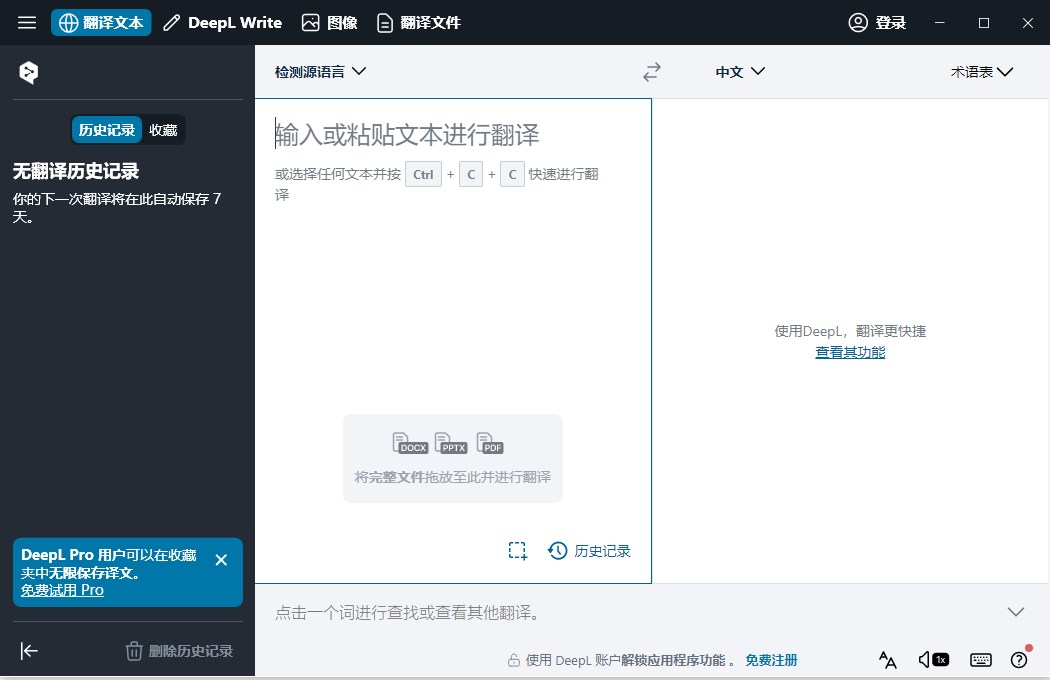Switch to the 收藏 favorites tab

click(163, 129)
